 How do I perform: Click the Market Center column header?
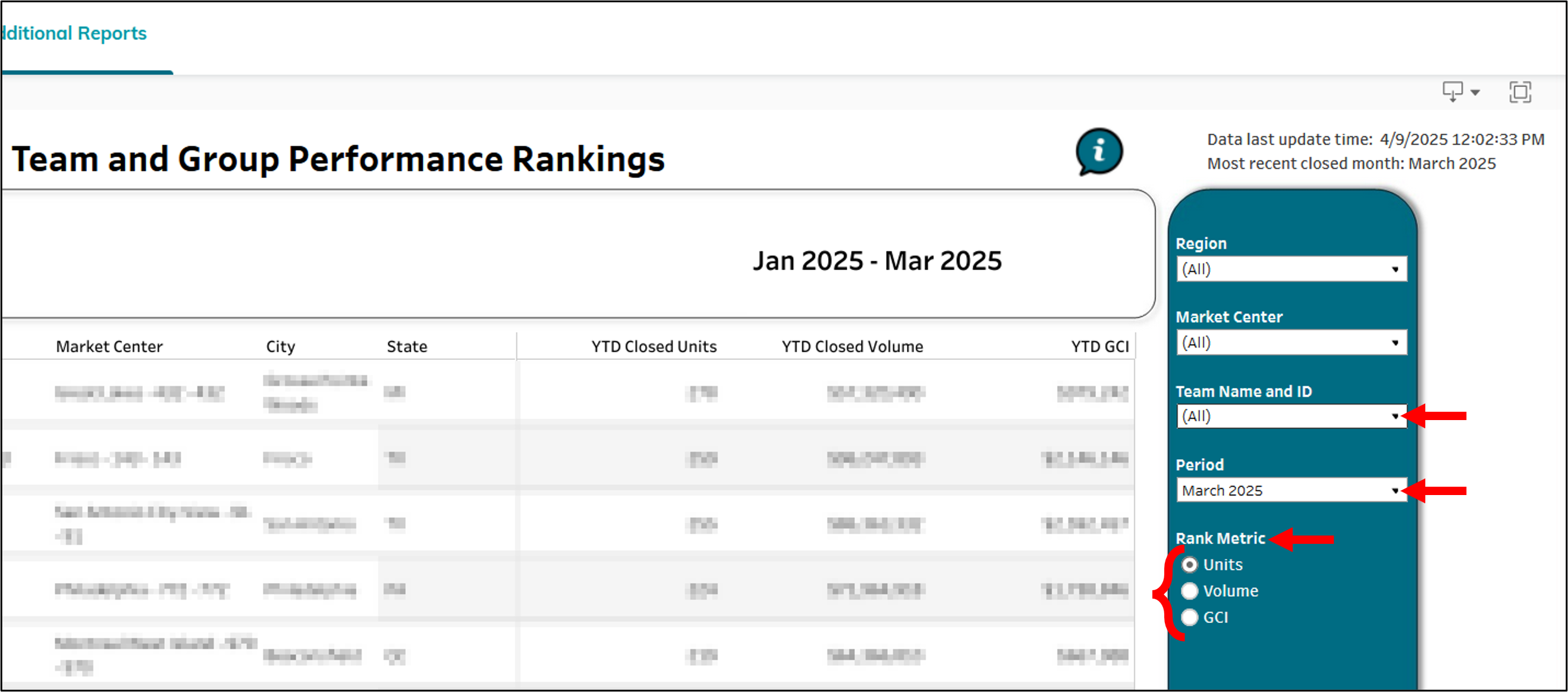pos(109,346)
